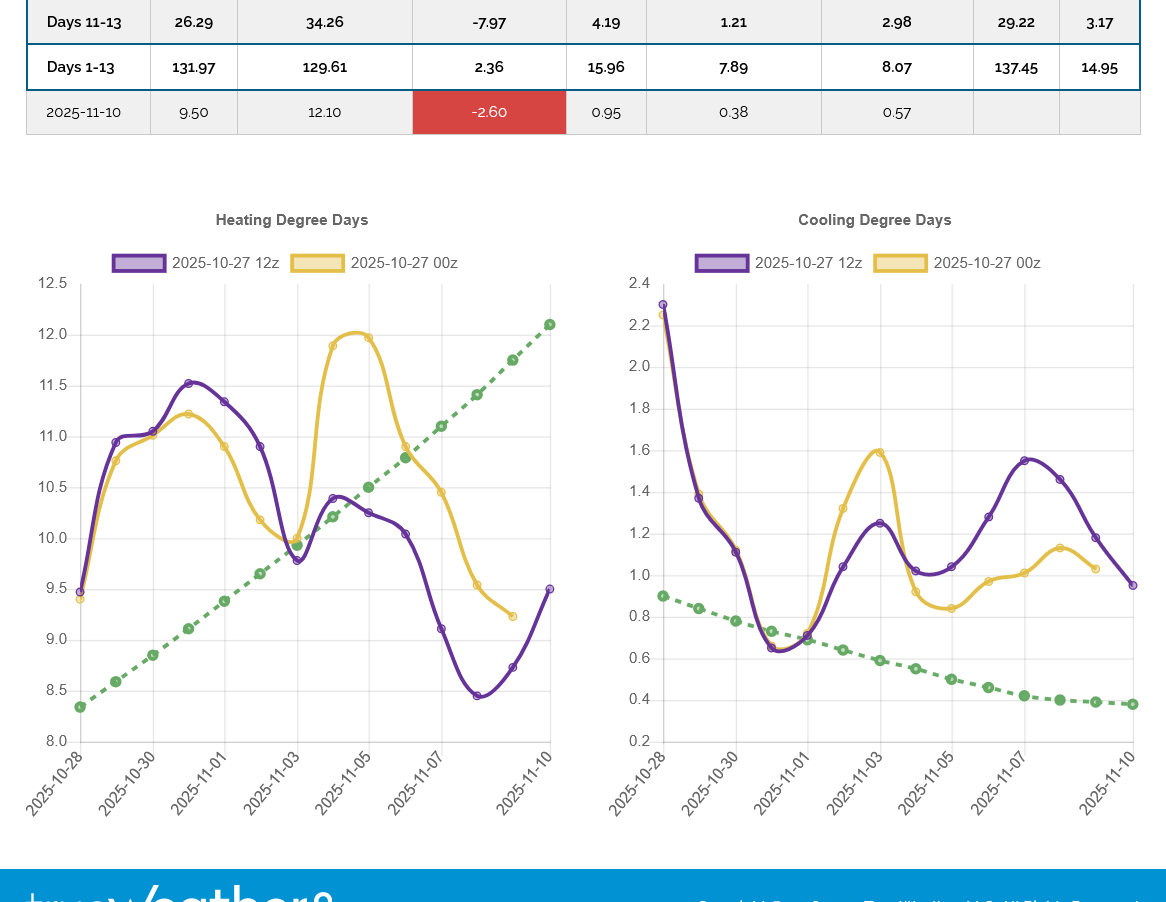Toggle 2025-10-27 12z series in Heating chart legend
1166x902 pixels.
[x=196, y=263]
